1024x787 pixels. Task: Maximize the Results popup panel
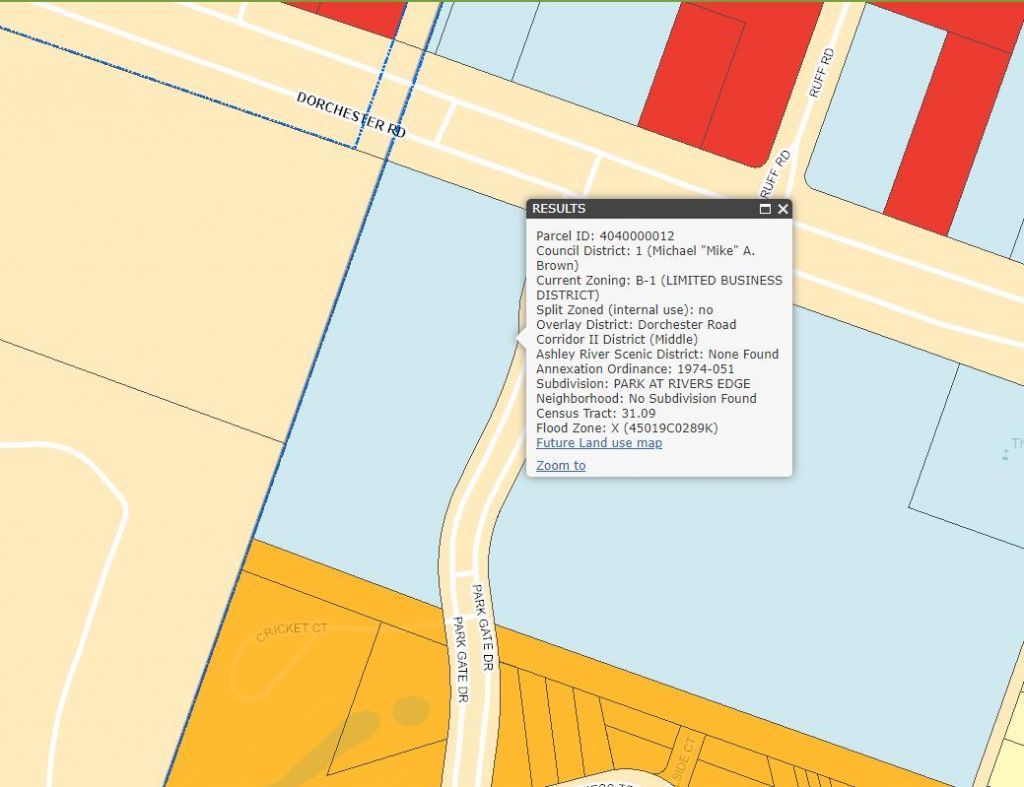765,209
